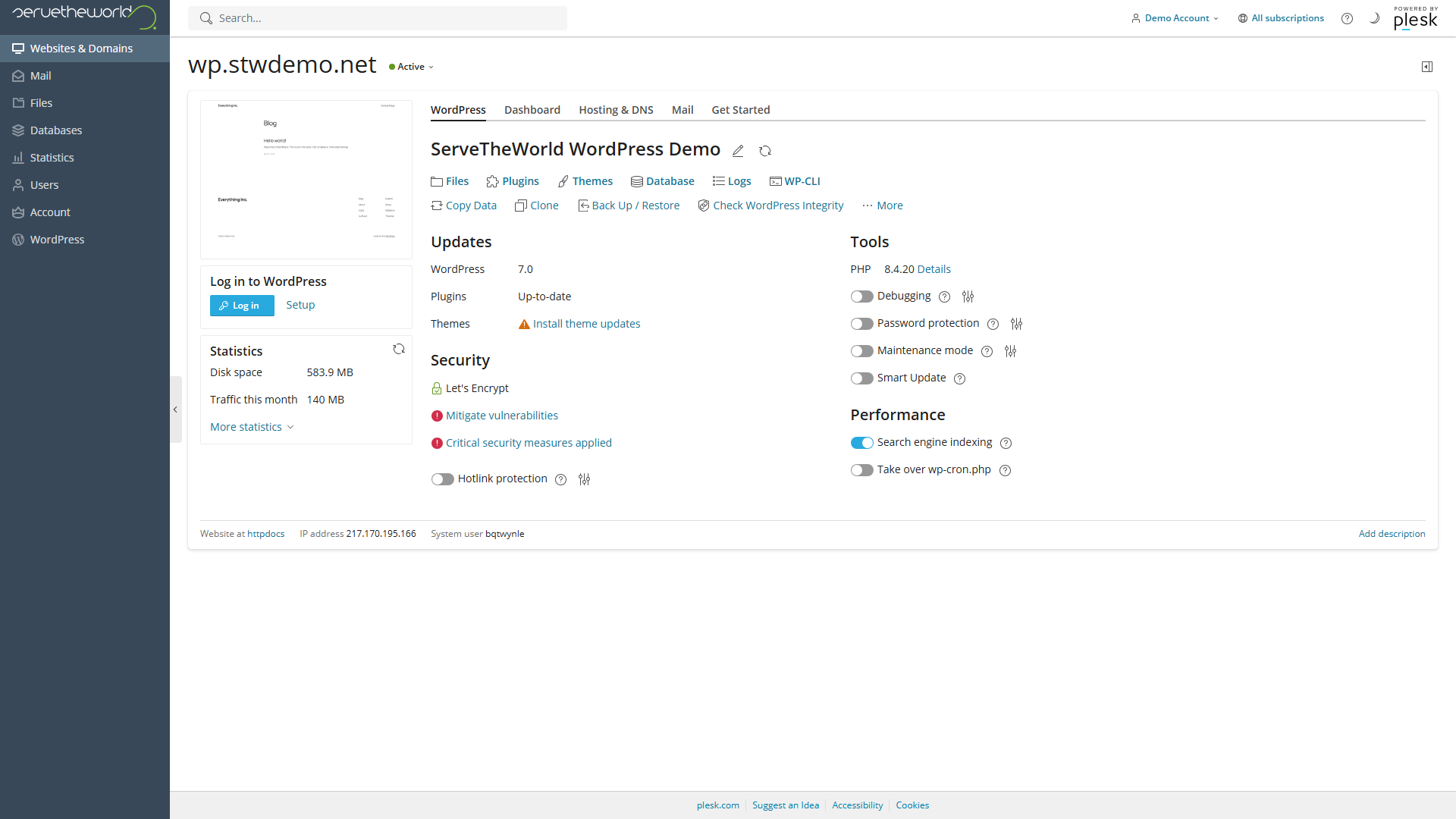Switch to the Hosting & DNS tab
Image resolution: width=1456 pixels, height=819 pixels.
(x=616, y=110)
